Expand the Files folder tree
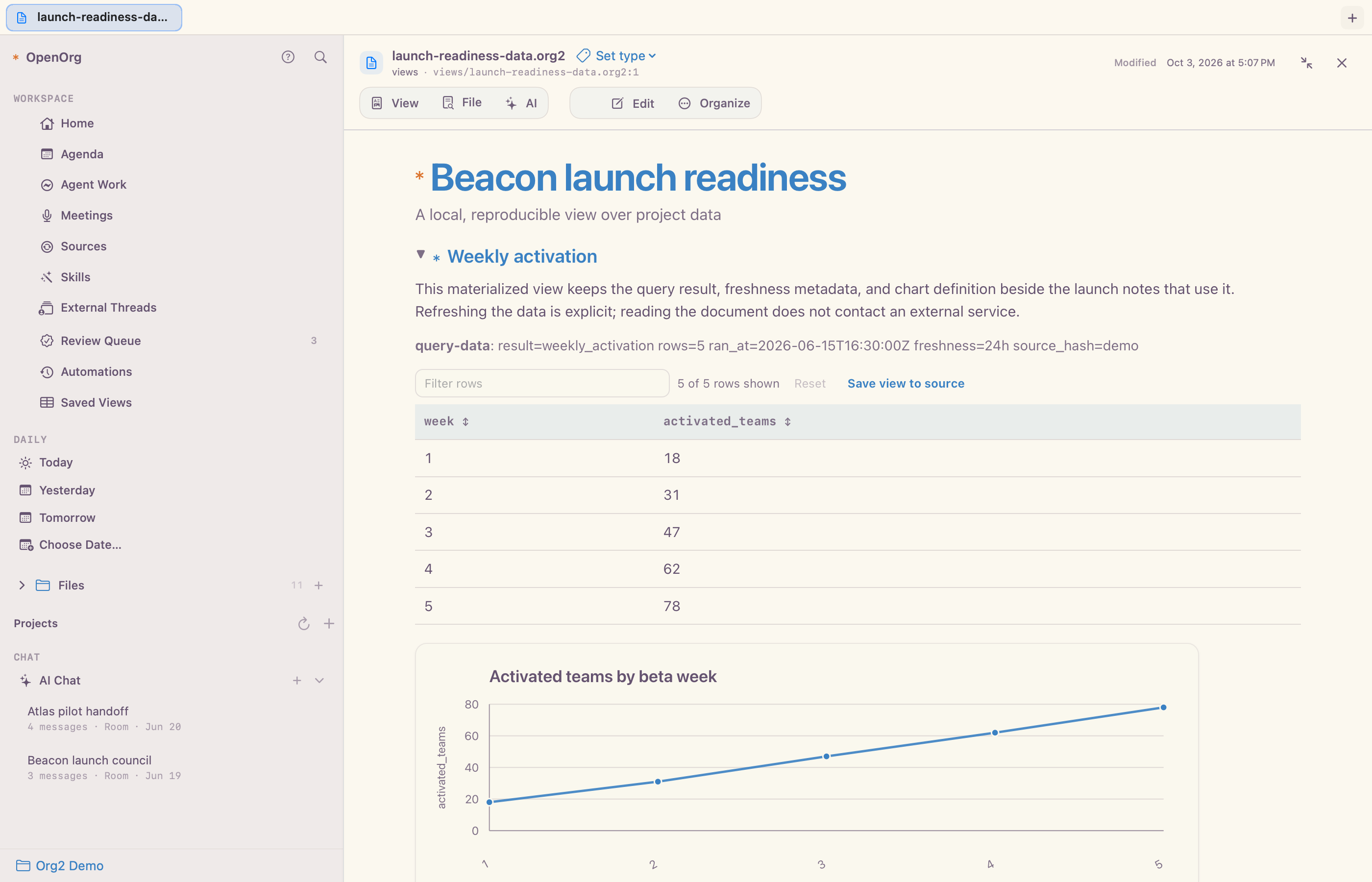 [x=22, y=586]
